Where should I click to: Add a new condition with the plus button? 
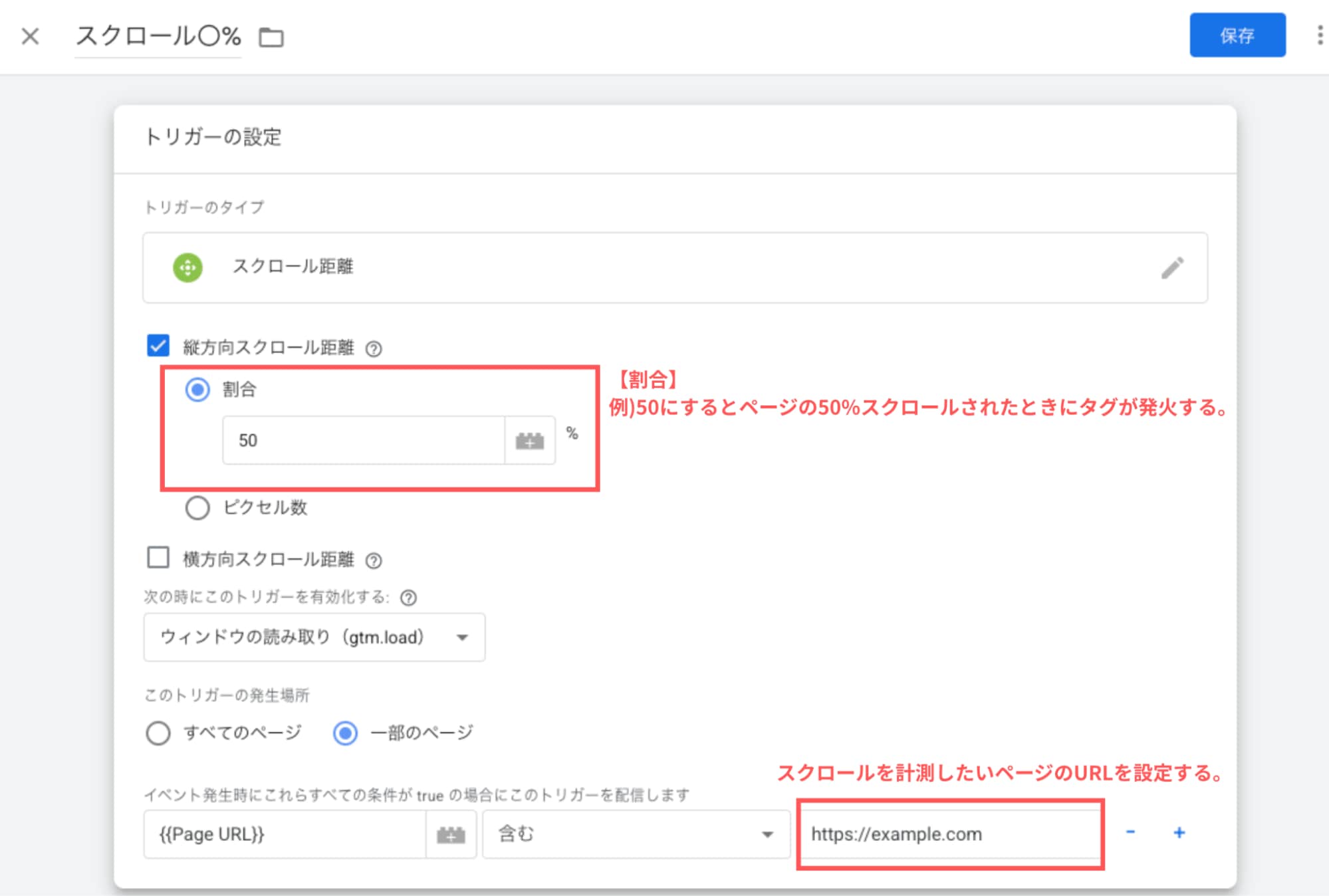(x=1179, y=832)
